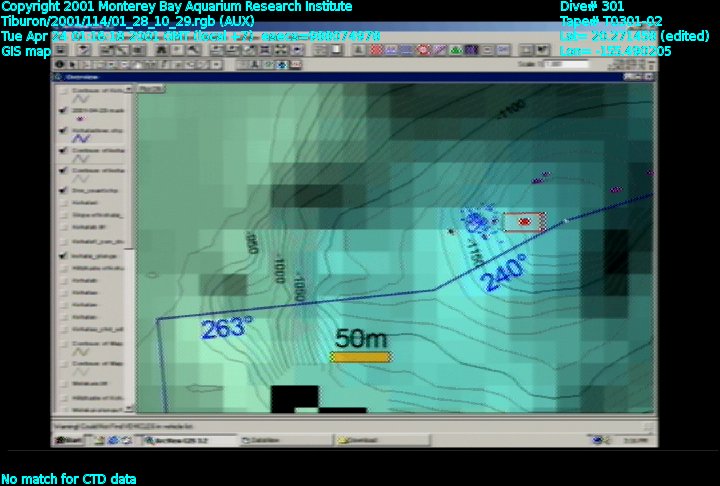Image resolution: width=720 pixels, height=486 pixels.
Task: Click the Add Theme toolbar icon
Action: tap(84, 50)
